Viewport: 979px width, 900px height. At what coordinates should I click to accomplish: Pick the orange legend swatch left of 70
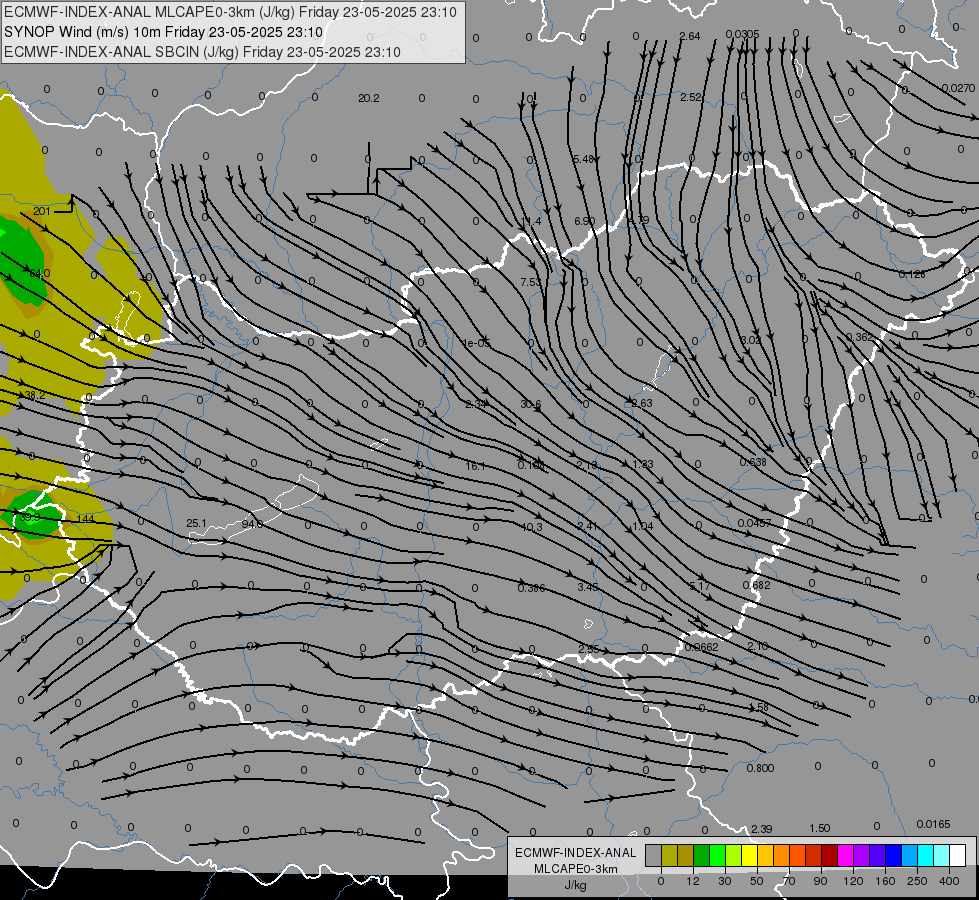point(782,856)
